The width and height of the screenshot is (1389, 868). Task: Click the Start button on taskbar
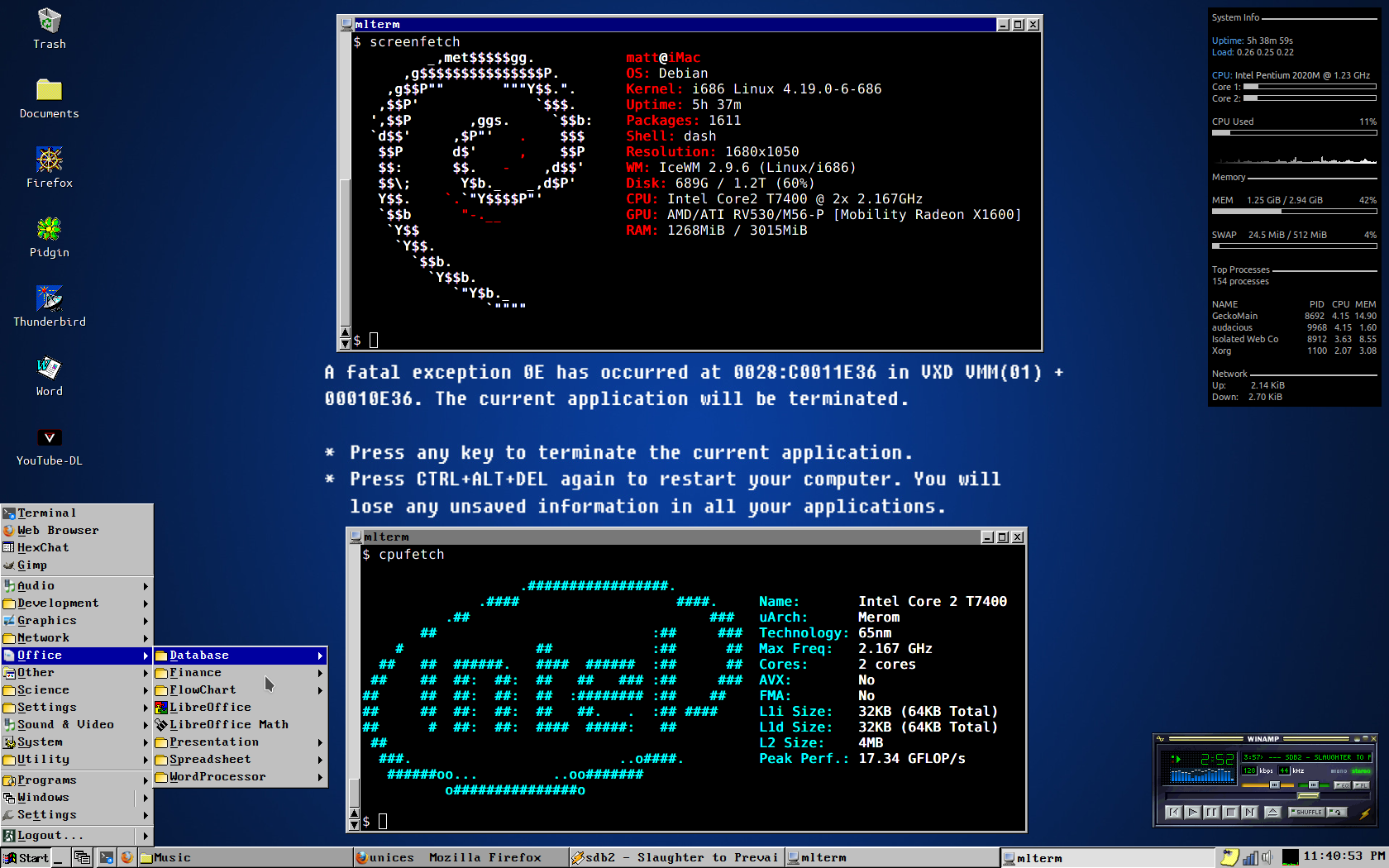pyautogui.click(x=26, y=857)
